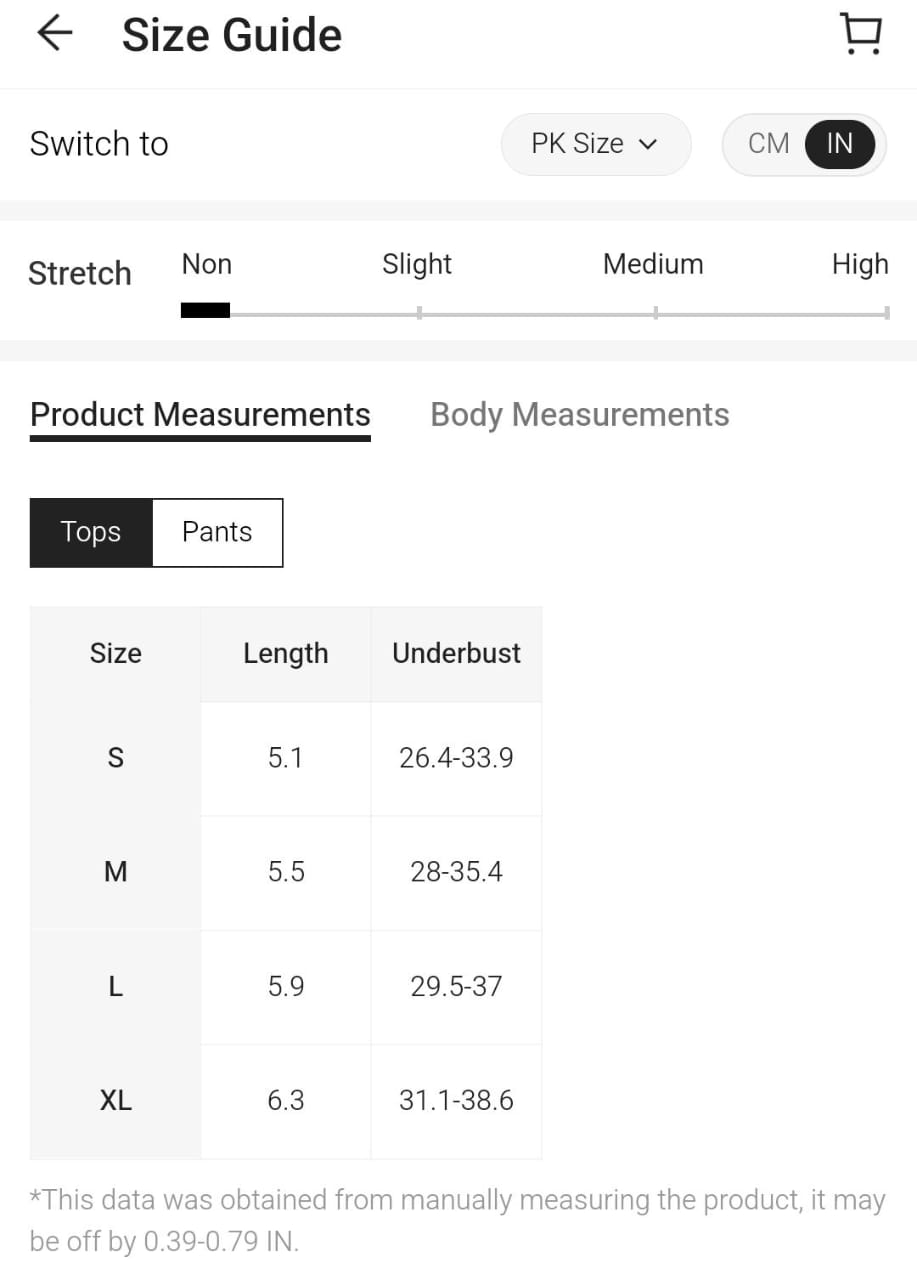
Task: Switch to Body Measurements tab
Action: [x=579, y=415]
